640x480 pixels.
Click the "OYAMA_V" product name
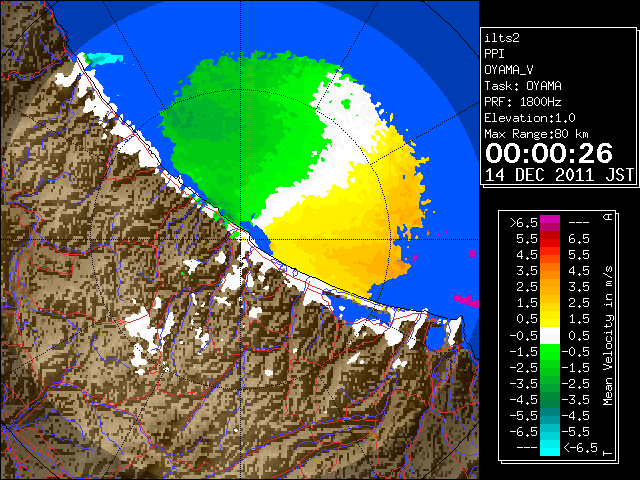(x=509, y=70)
